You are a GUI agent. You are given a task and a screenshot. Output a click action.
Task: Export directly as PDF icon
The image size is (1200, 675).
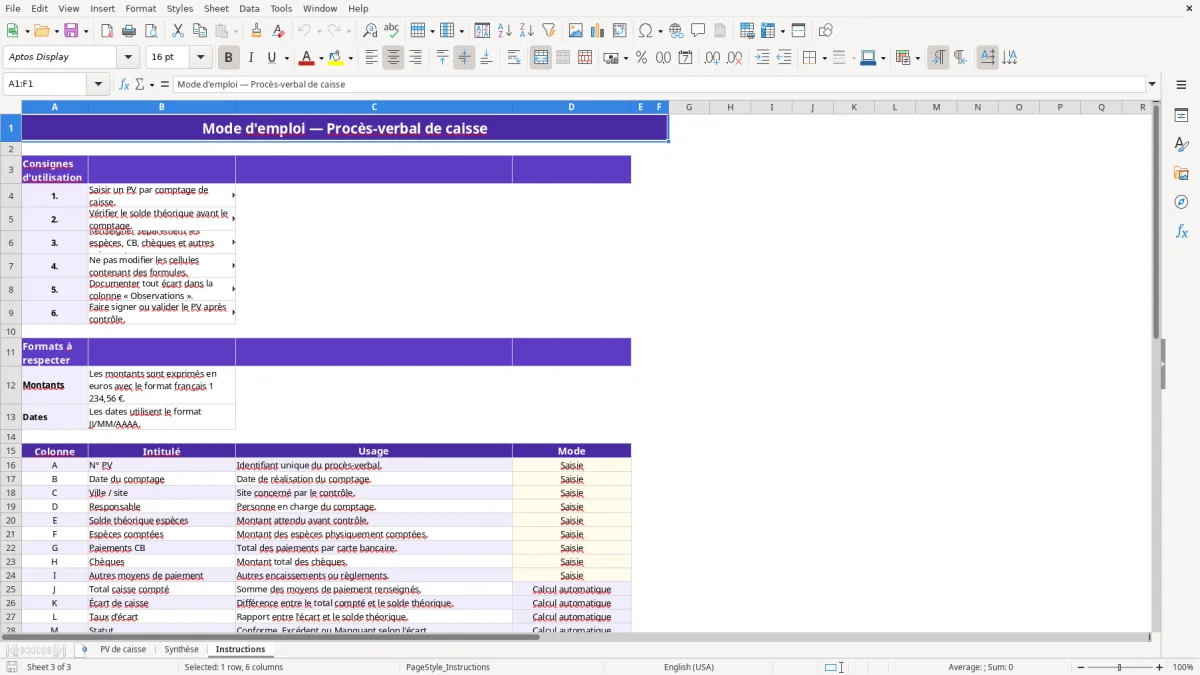coord(107,31)
